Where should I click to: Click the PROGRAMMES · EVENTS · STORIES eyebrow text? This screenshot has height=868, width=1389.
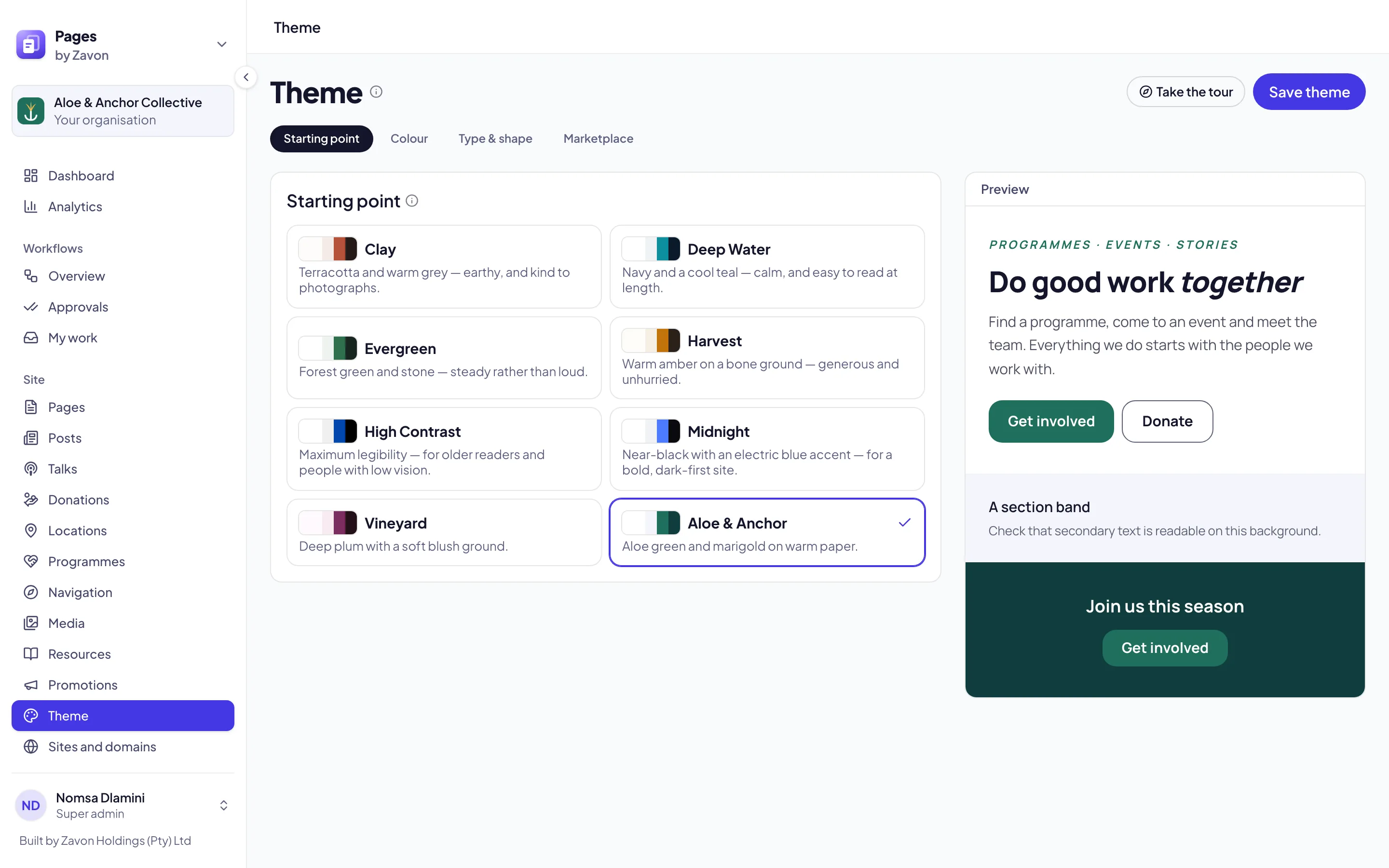1113,245
